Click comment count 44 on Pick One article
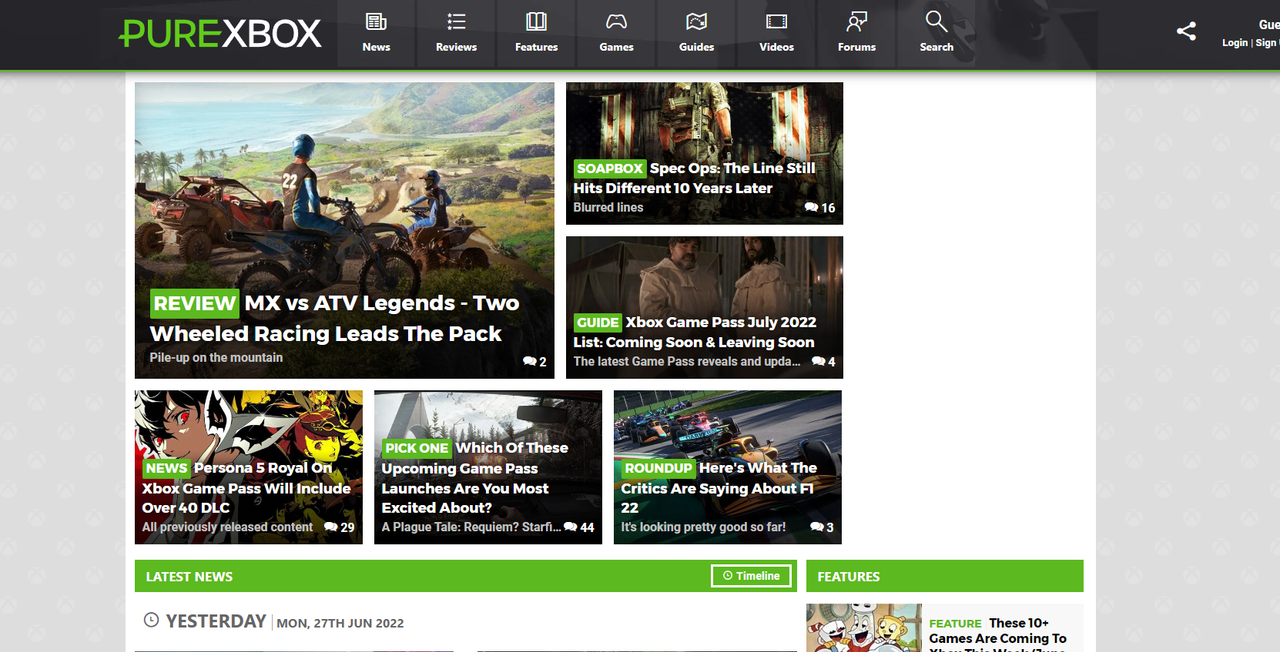The width and height of the screenshot is (1280, 652). [x=579, y=527]
